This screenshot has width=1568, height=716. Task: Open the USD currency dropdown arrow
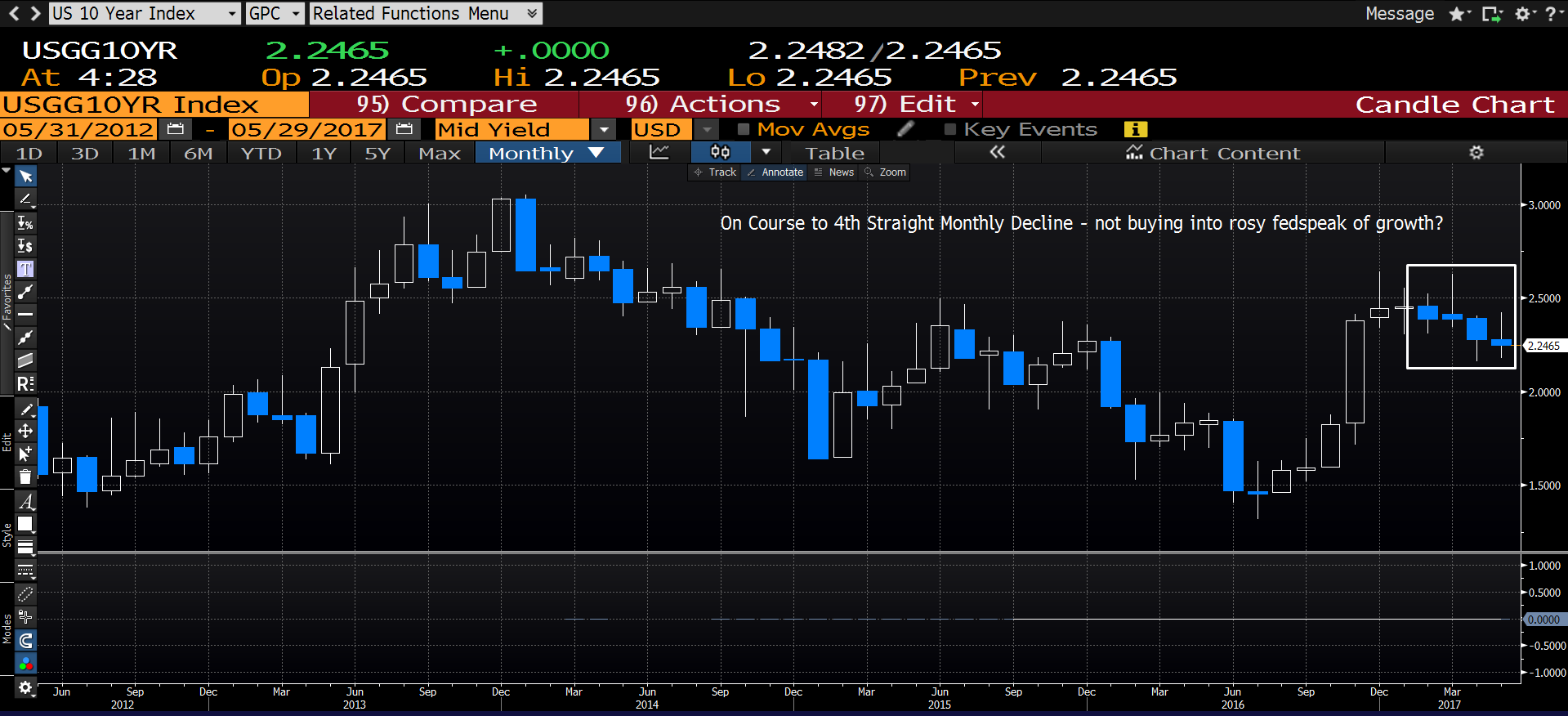coord(707,129)
